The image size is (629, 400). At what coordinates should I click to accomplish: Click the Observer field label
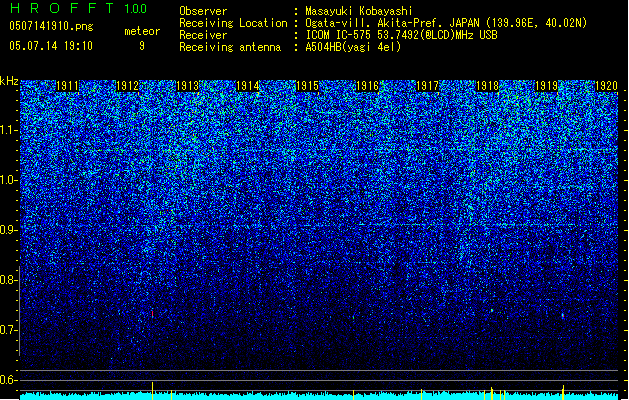click(x=203, y=11)
